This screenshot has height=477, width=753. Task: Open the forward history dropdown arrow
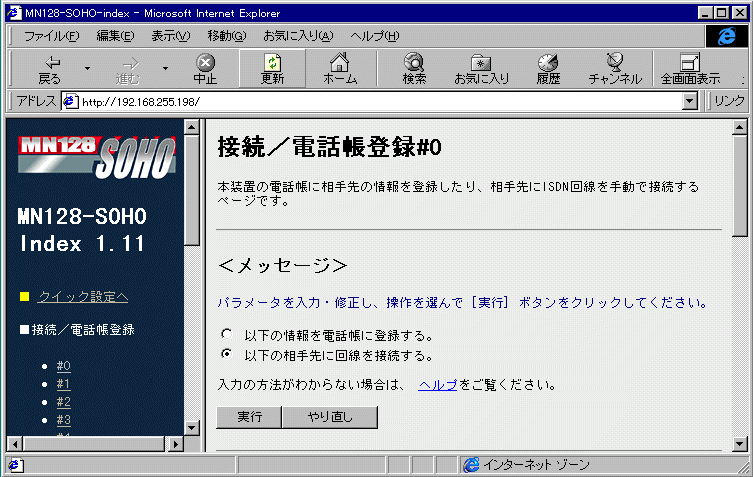pyautogui.click(x=165, y=69)
